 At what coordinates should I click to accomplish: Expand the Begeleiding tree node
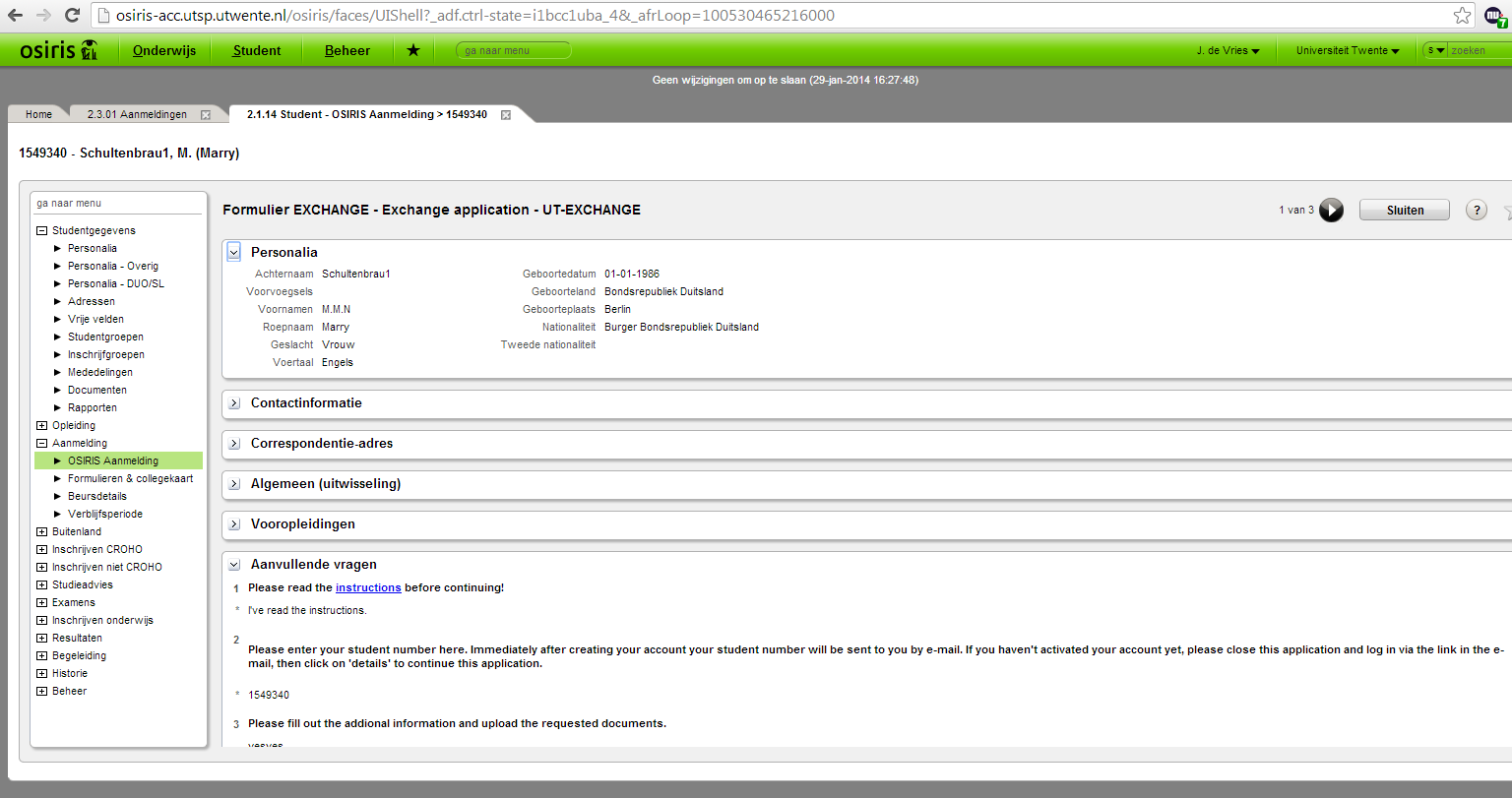[41, 656]
